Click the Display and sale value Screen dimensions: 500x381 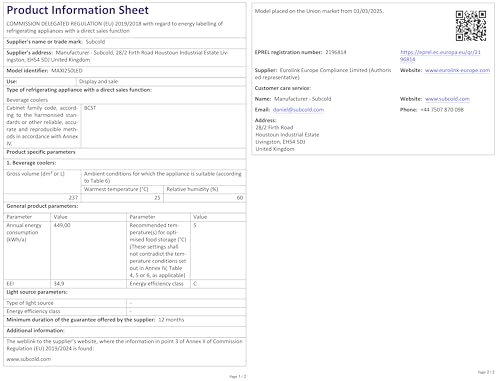point(98,81)
